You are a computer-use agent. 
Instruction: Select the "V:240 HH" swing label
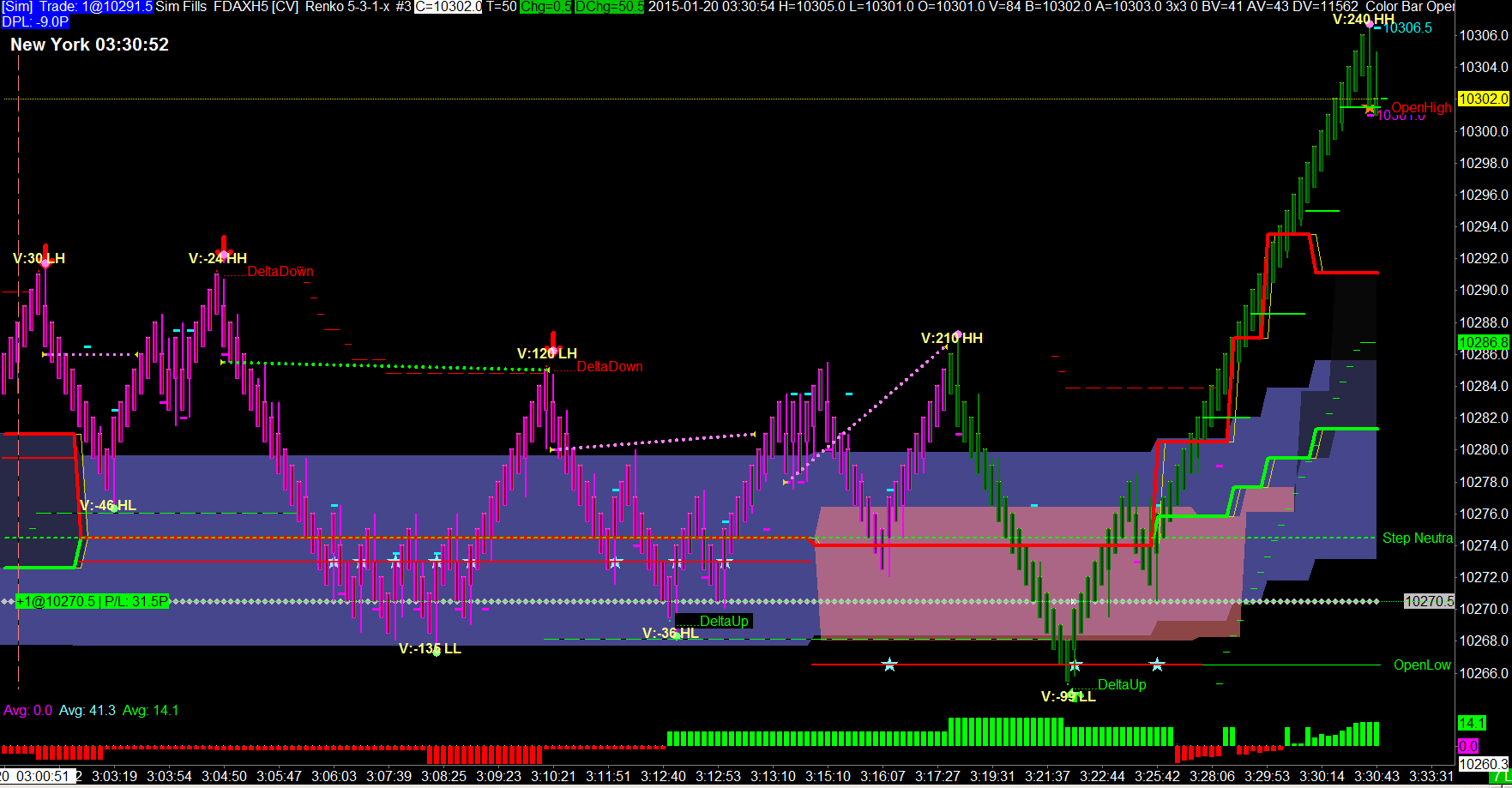point(1364,19)
